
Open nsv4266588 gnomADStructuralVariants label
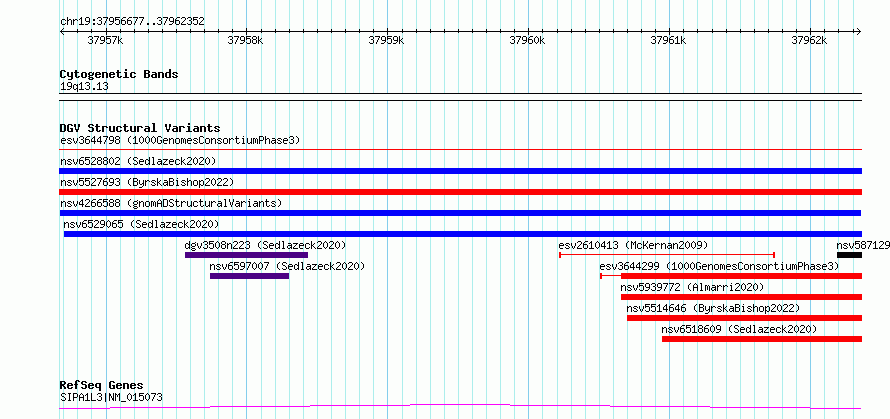pos(171,203)
